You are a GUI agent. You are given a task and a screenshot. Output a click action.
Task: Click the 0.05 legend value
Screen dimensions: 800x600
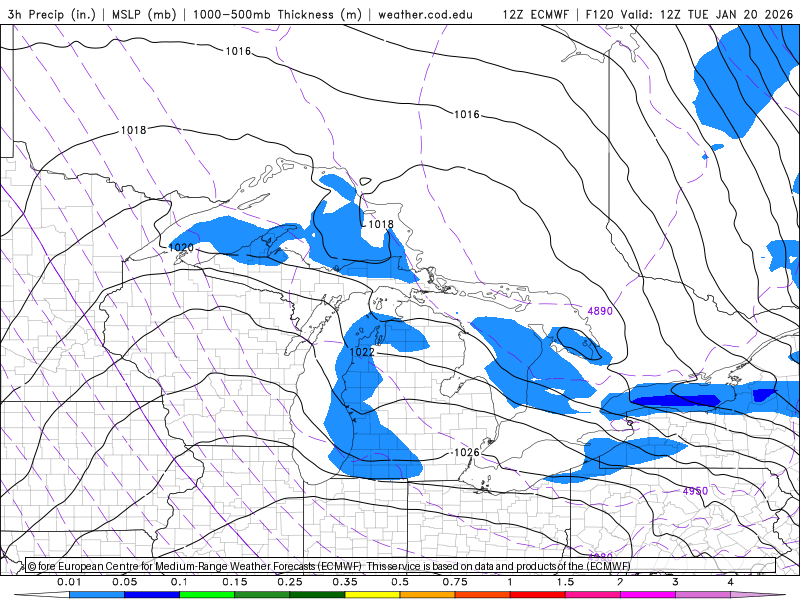[124, 582]
